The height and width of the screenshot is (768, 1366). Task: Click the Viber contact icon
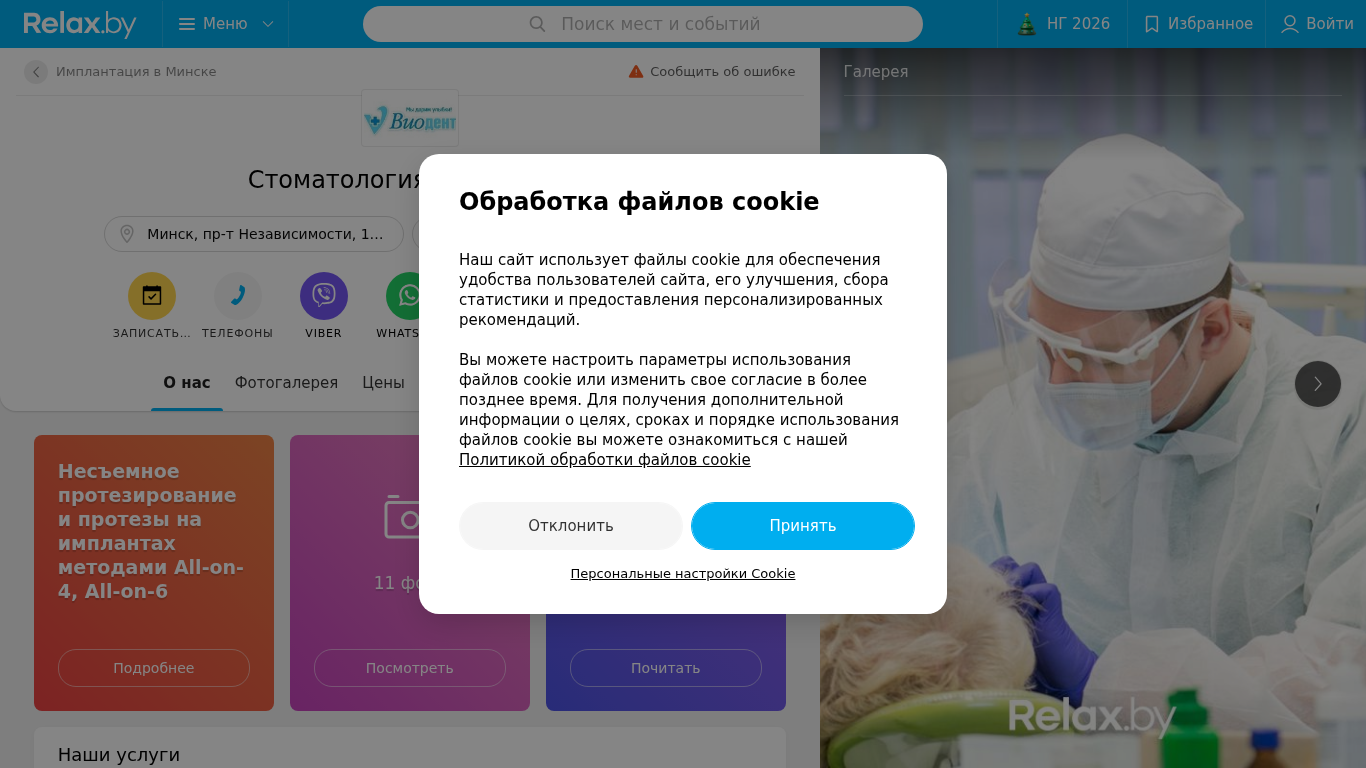324,296
